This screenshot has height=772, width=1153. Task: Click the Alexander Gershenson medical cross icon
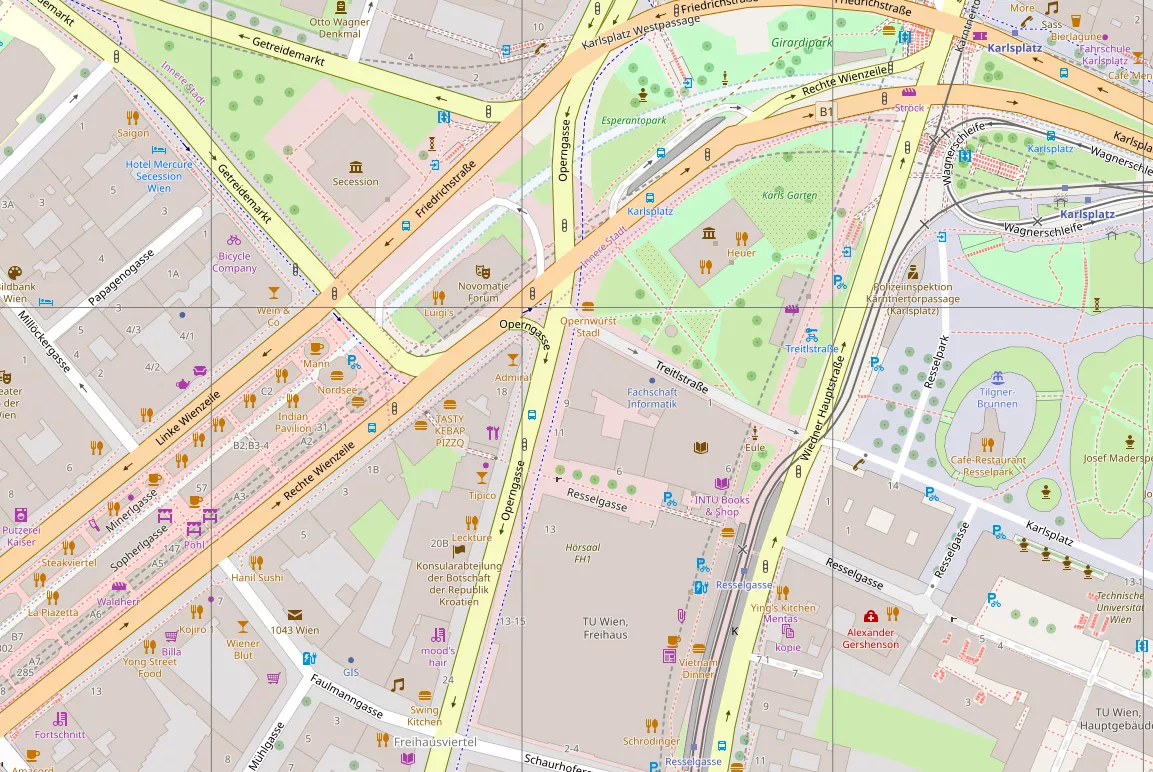(871, 616)
